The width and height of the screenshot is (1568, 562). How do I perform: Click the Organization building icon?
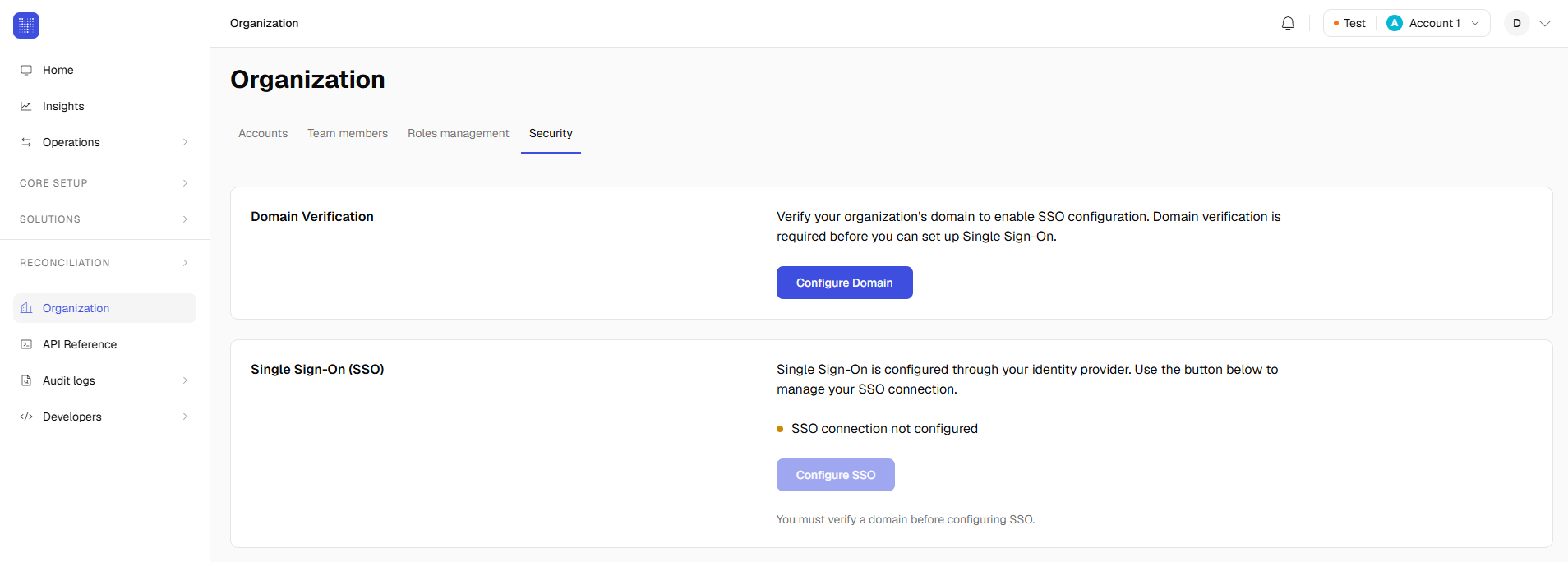coord(26,308)
